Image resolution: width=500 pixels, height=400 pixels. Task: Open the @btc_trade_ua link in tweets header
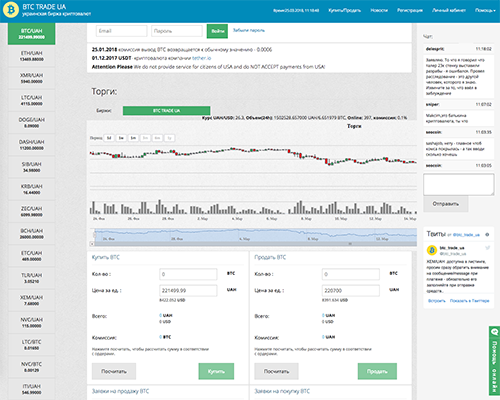point(466,235)
